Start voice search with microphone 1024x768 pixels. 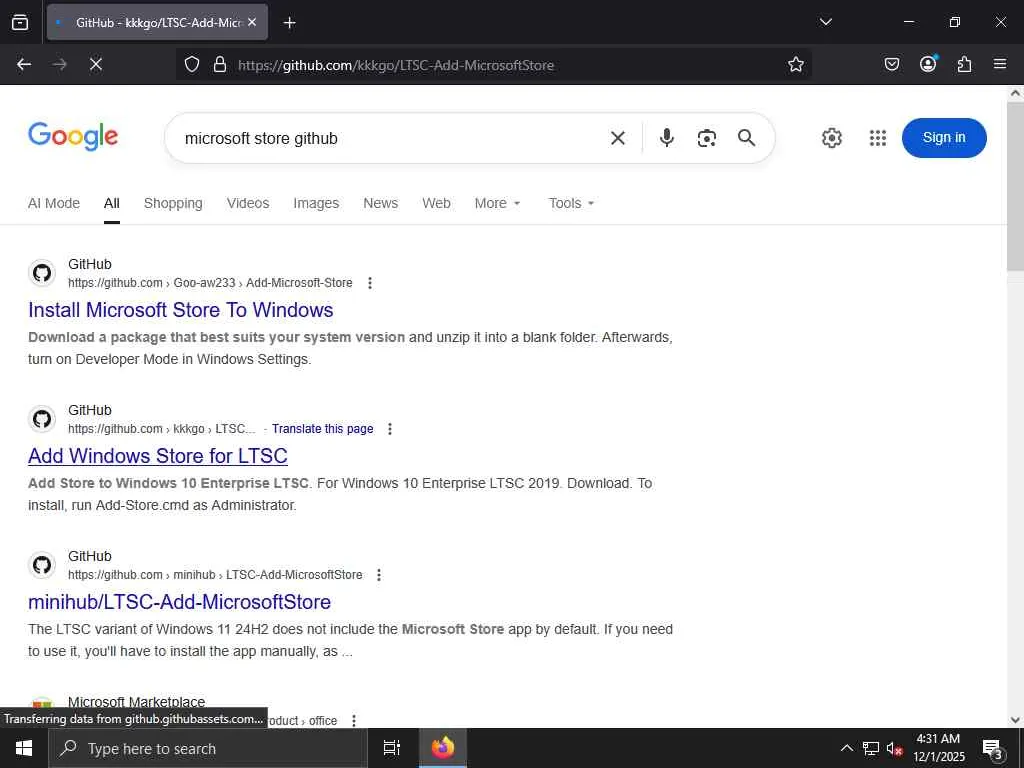pos(666,138)
